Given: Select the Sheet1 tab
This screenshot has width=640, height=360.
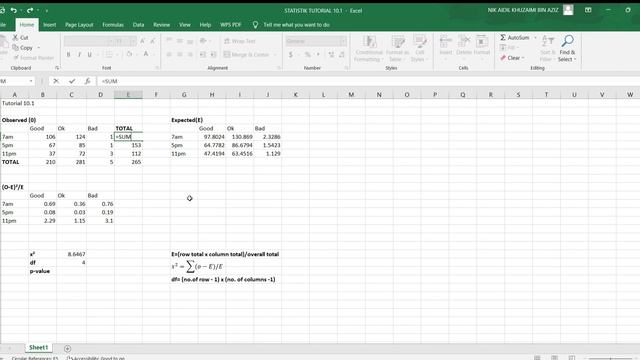Looking at the screenshot, I should coord(39,348).
